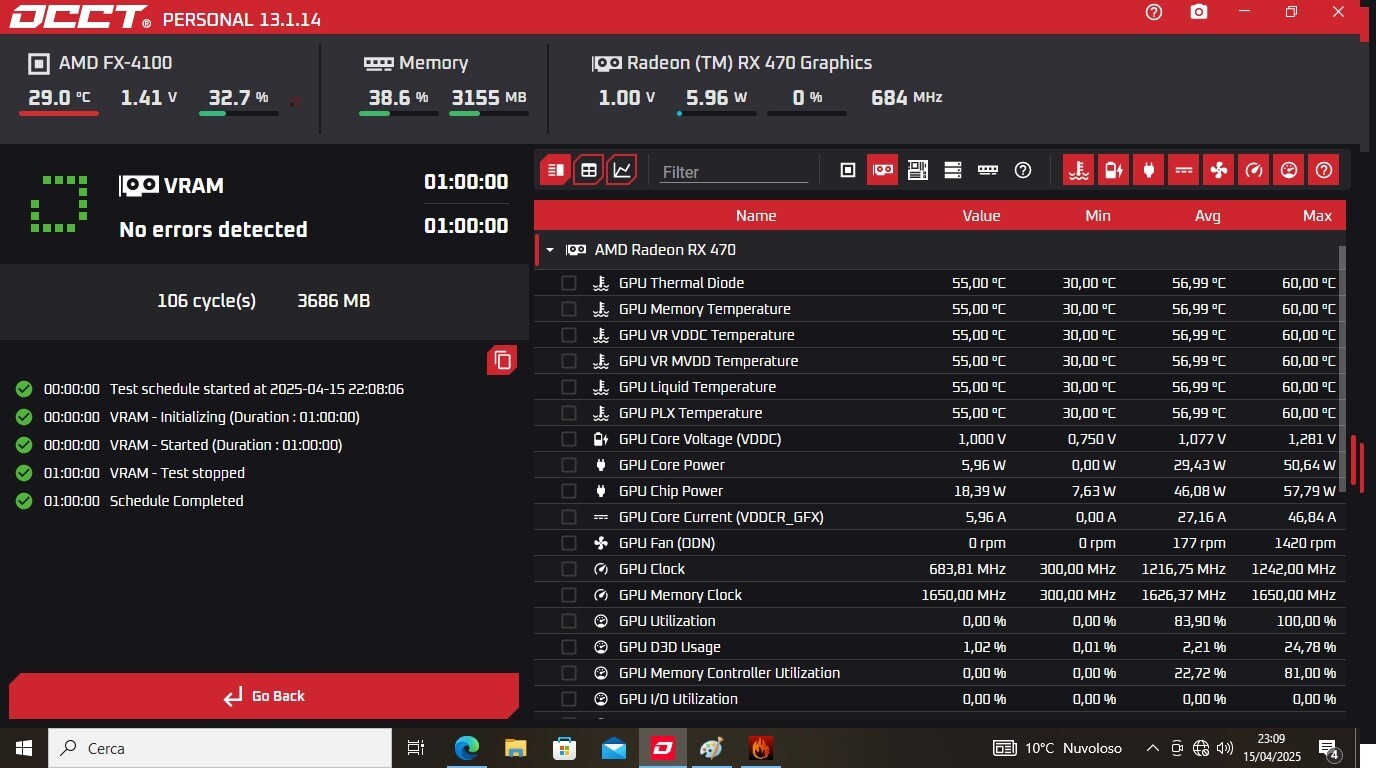This screenshot has height=768, width=1376.
Task: Open the FurMark flame icon in the taskbar
Action: (x=762, y=747)
